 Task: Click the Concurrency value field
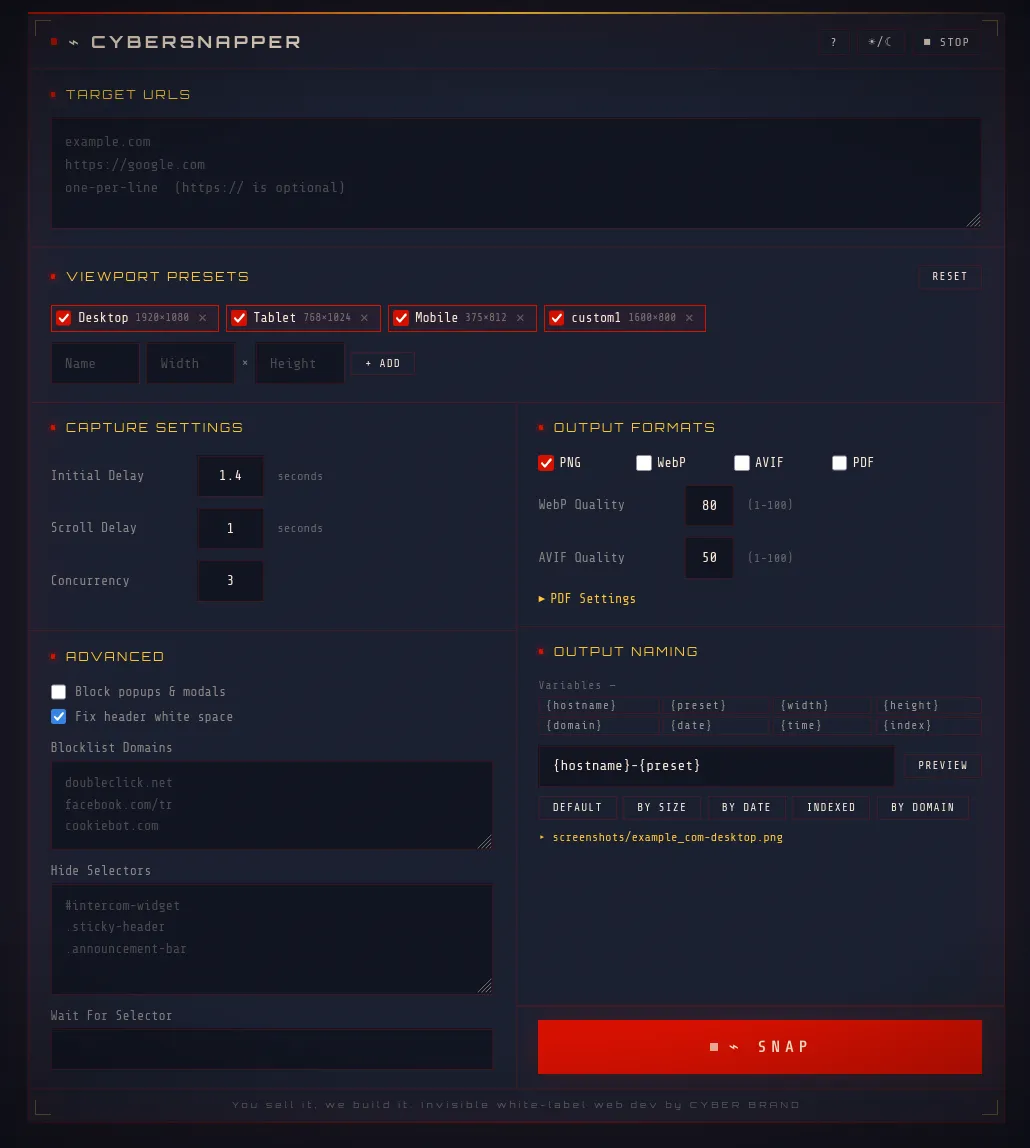230,581
